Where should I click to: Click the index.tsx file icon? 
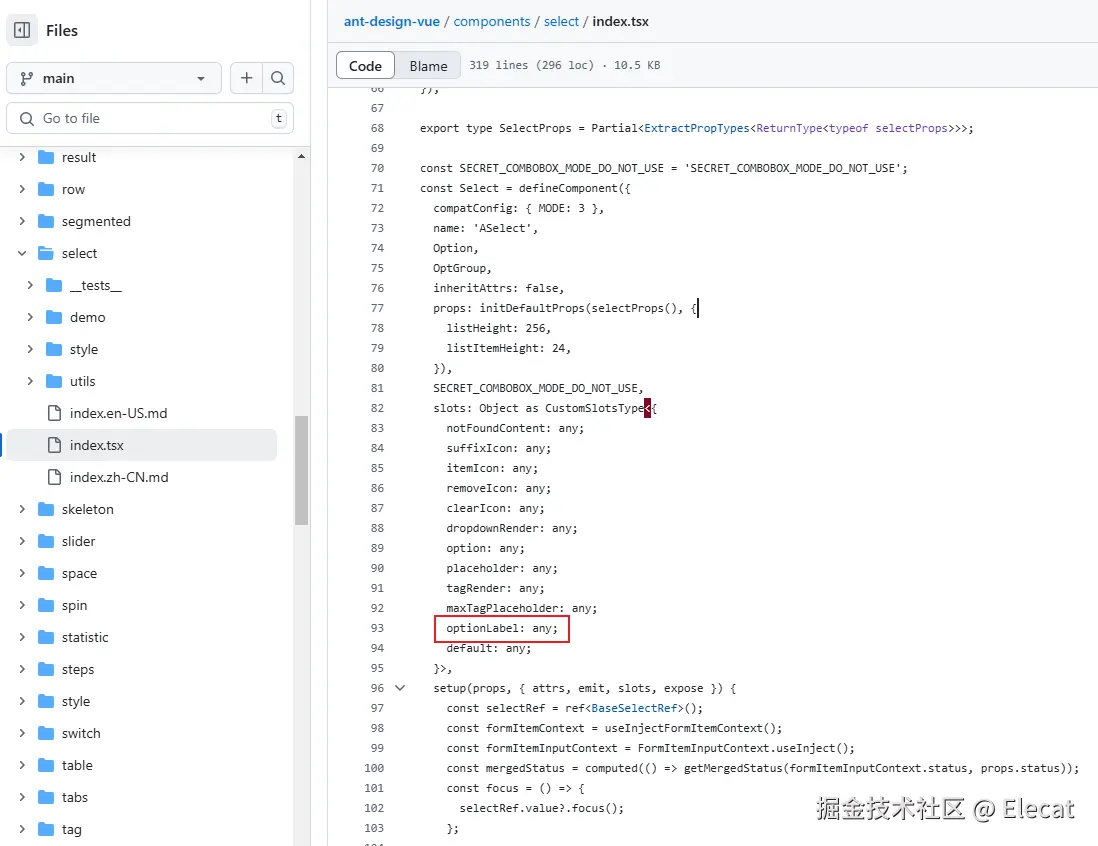(54, 445)
